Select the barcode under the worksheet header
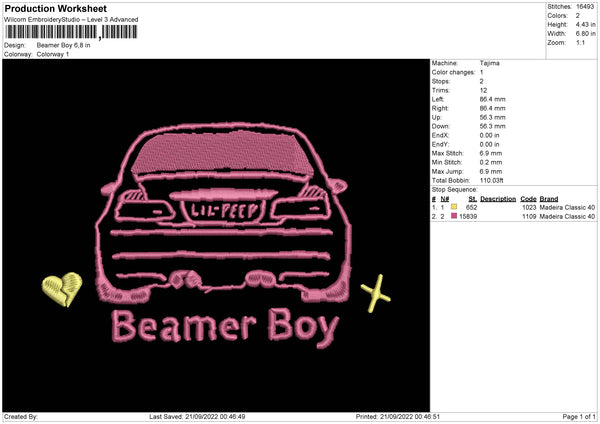 pos(71,32)
